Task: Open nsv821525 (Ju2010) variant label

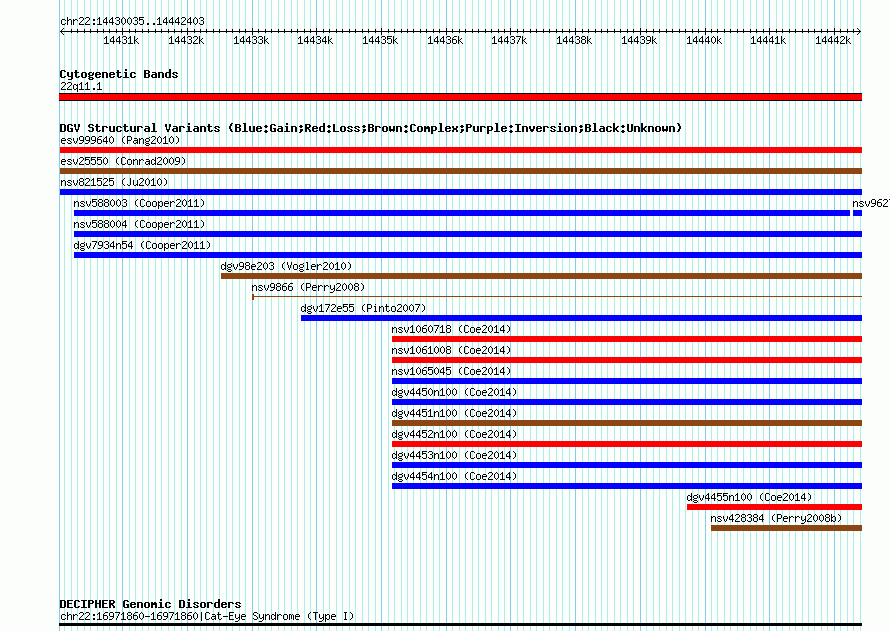Action: pyautogui.click(x=114, y=182)
